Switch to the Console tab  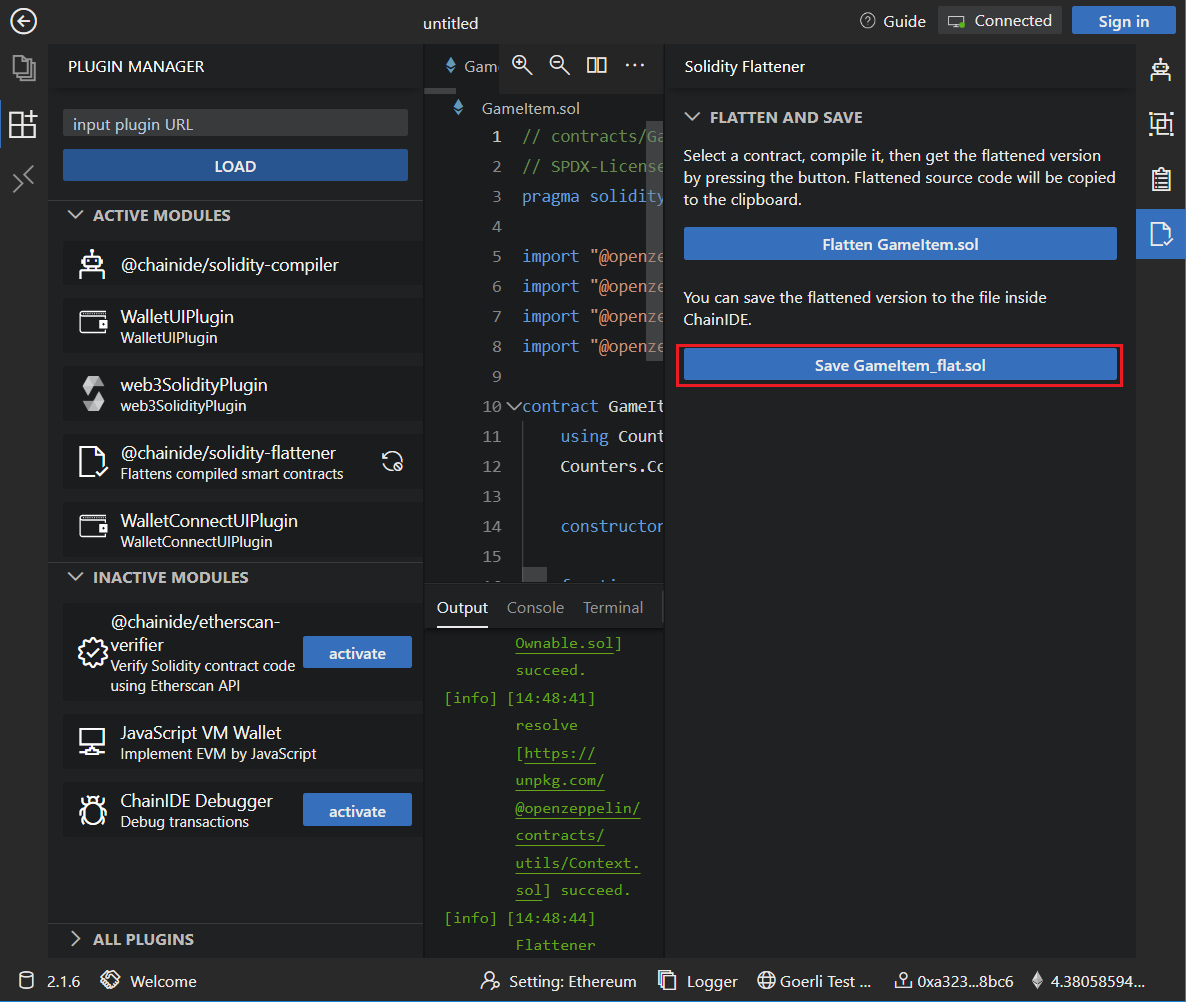pyautogui.click(x=535, y=608)
